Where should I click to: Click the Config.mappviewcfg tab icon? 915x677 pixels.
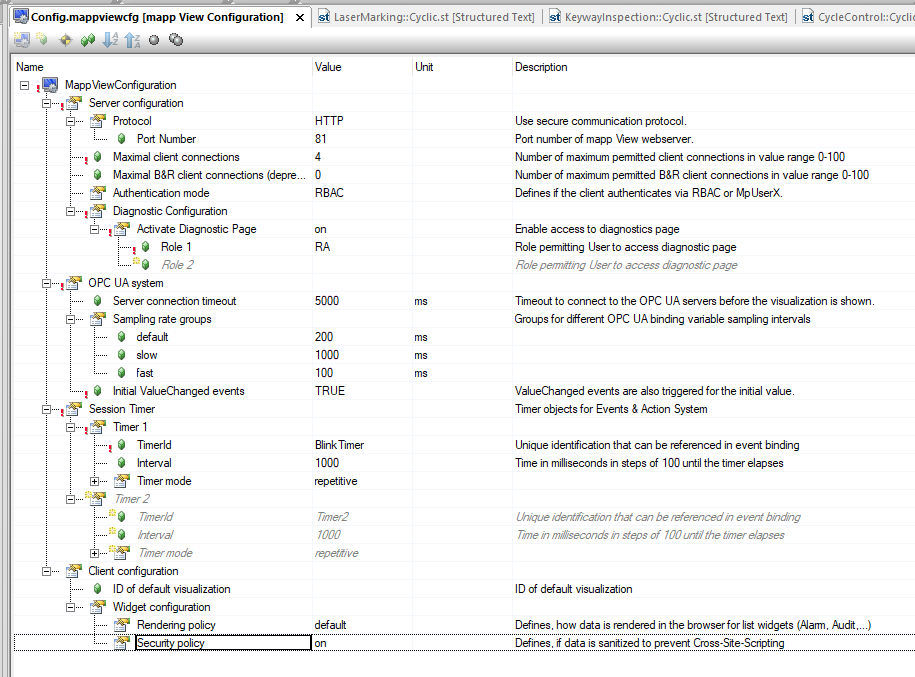[x=21, y=16]
